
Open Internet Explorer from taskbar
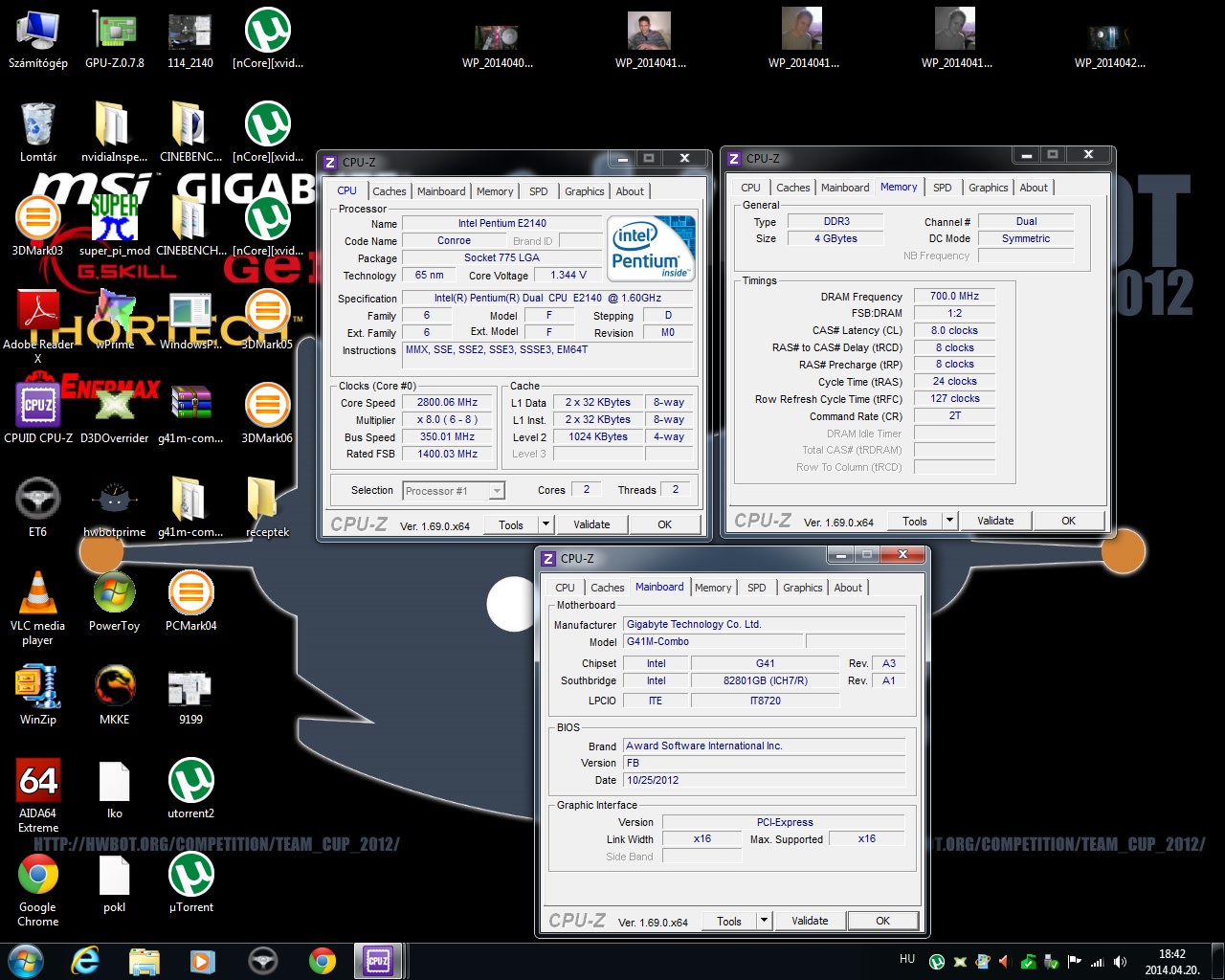85,961
